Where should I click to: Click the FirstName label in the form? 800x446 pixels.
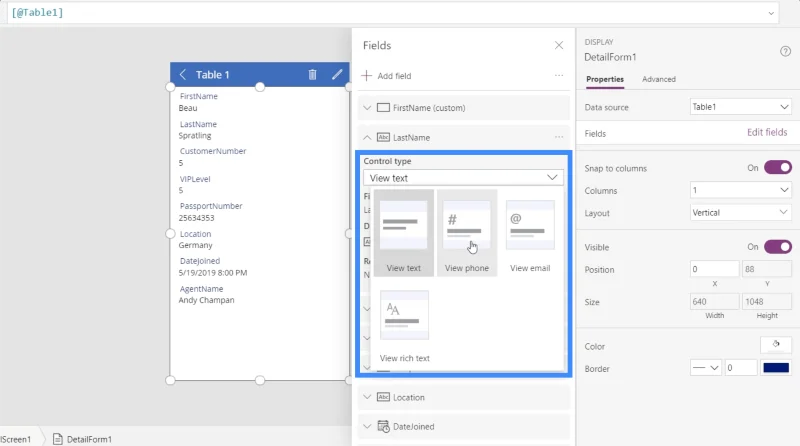click(x=198, y=96)
